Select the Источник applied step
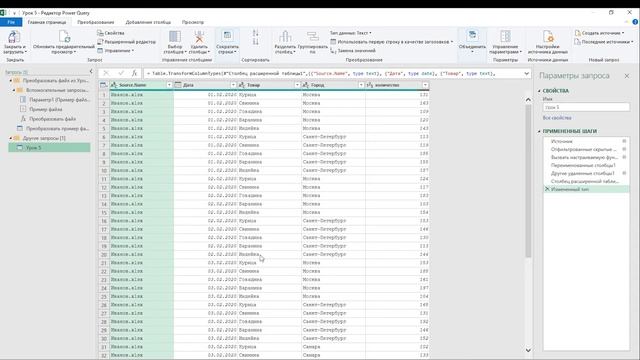Screen dimensions: 640x360 tap(562, 141)
